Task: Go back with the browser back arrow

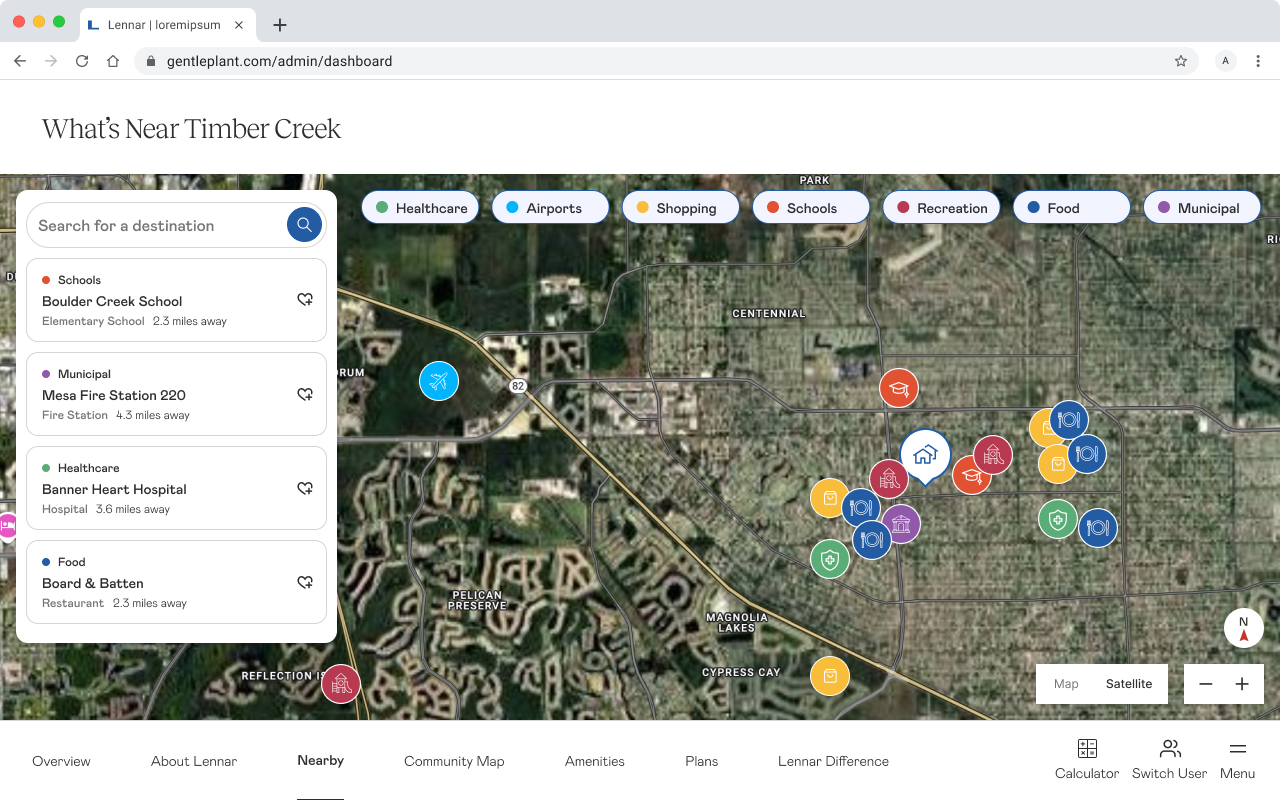Action: [x=20, y=61]
